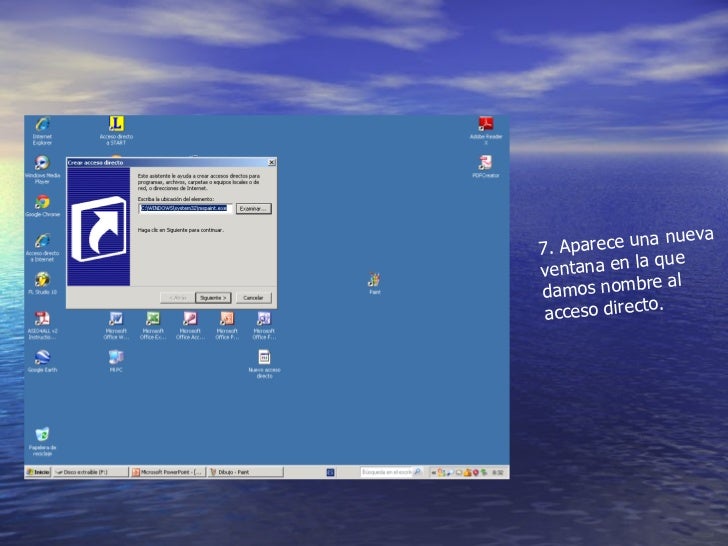Viewport: 728px width, 546px height.
Task: Select the MI PC desktop icon
Action: 116,357
